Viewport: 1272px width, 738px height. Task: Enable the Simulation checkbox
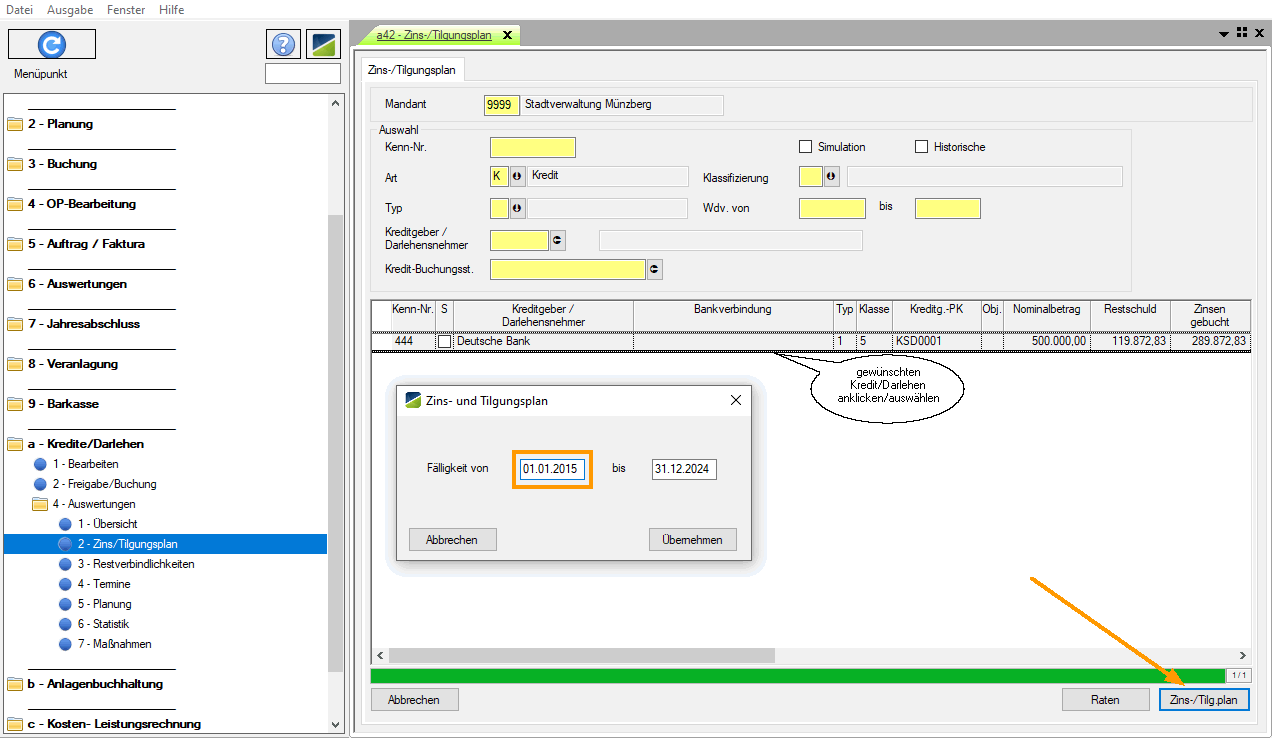tap(805, 147)
